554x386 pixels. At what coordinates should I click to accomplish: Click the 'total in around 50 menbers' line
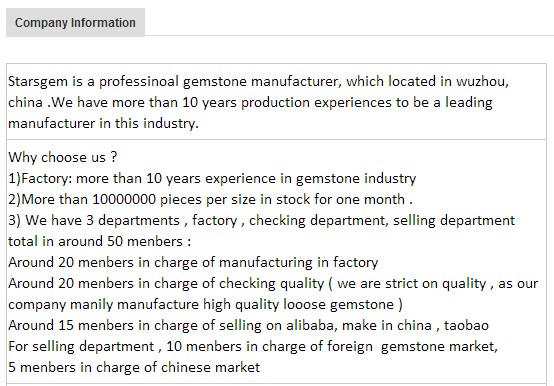click(100, 242)
